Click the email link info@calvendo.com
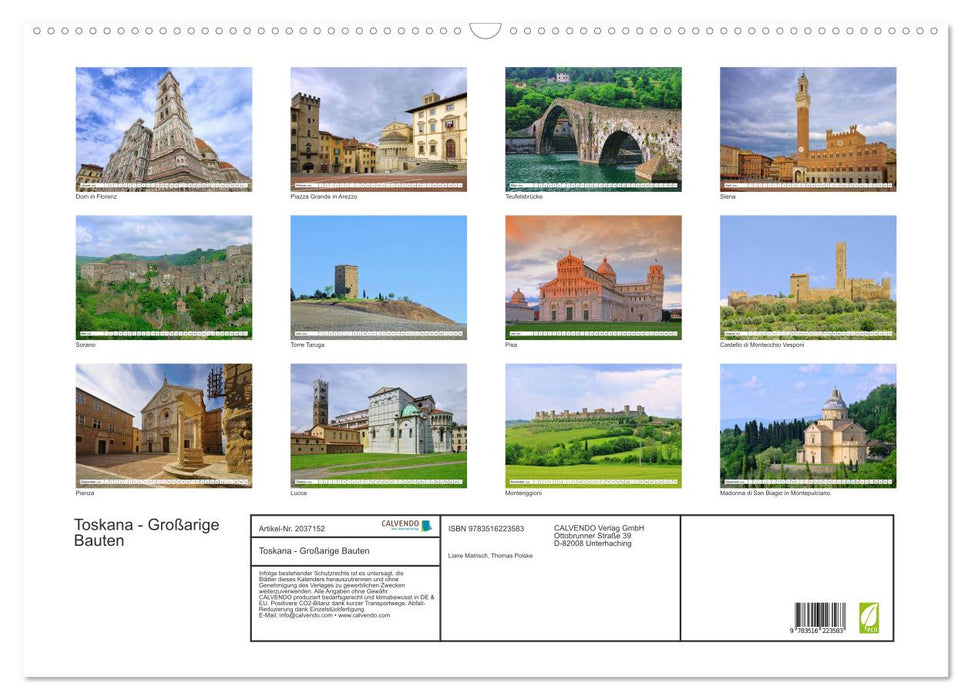Image resolution: width=971 pixels, height=700 pixels. [x=296, y=614]
